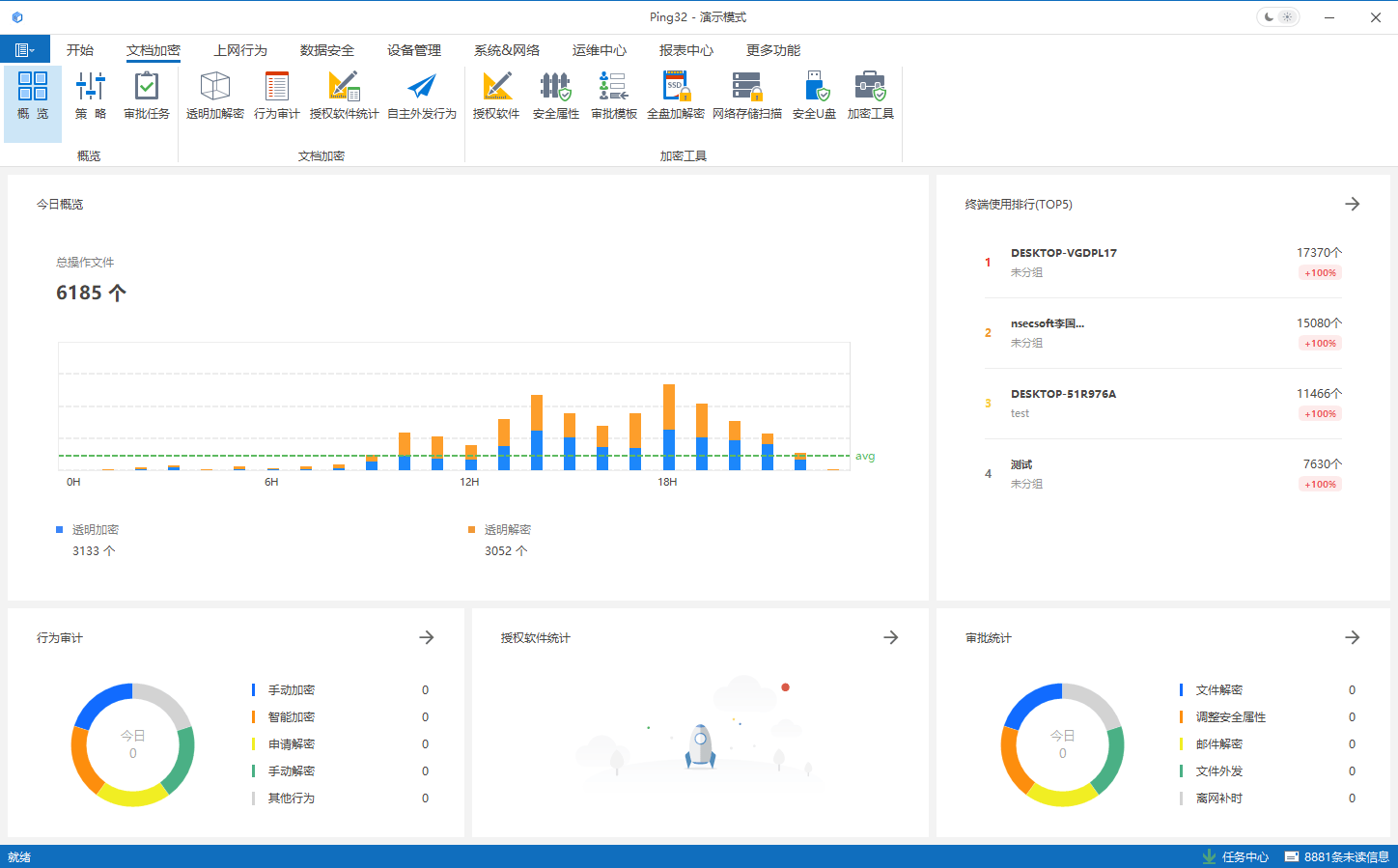Launch 网络存储扫描 from the ribbon

click(746, 96)
